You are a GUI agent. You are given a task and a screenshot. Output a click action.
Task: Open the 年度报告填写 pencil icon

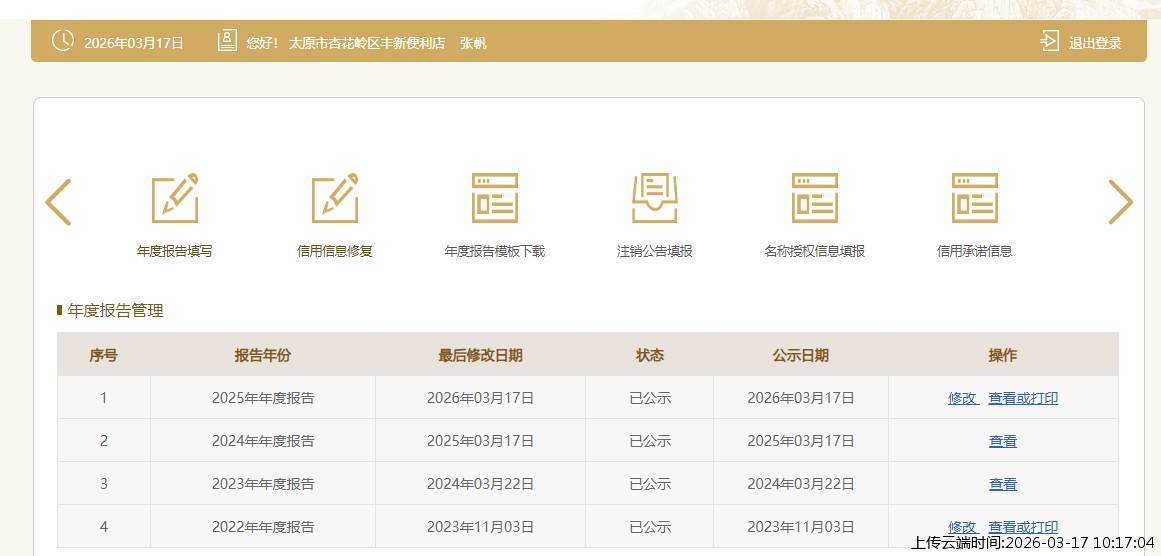coord(175,198)
